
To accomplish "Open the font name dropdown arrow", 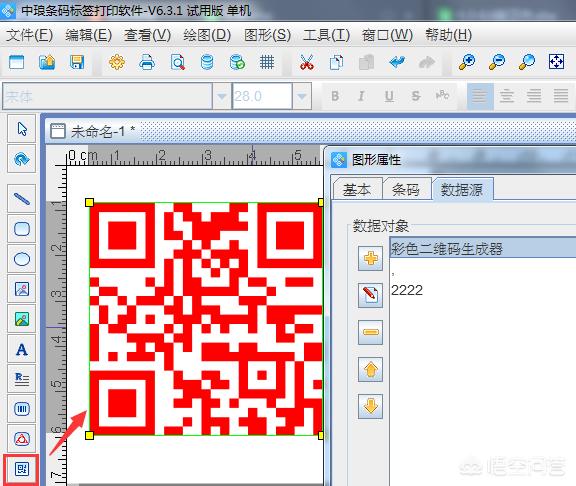I will point(222,96).
